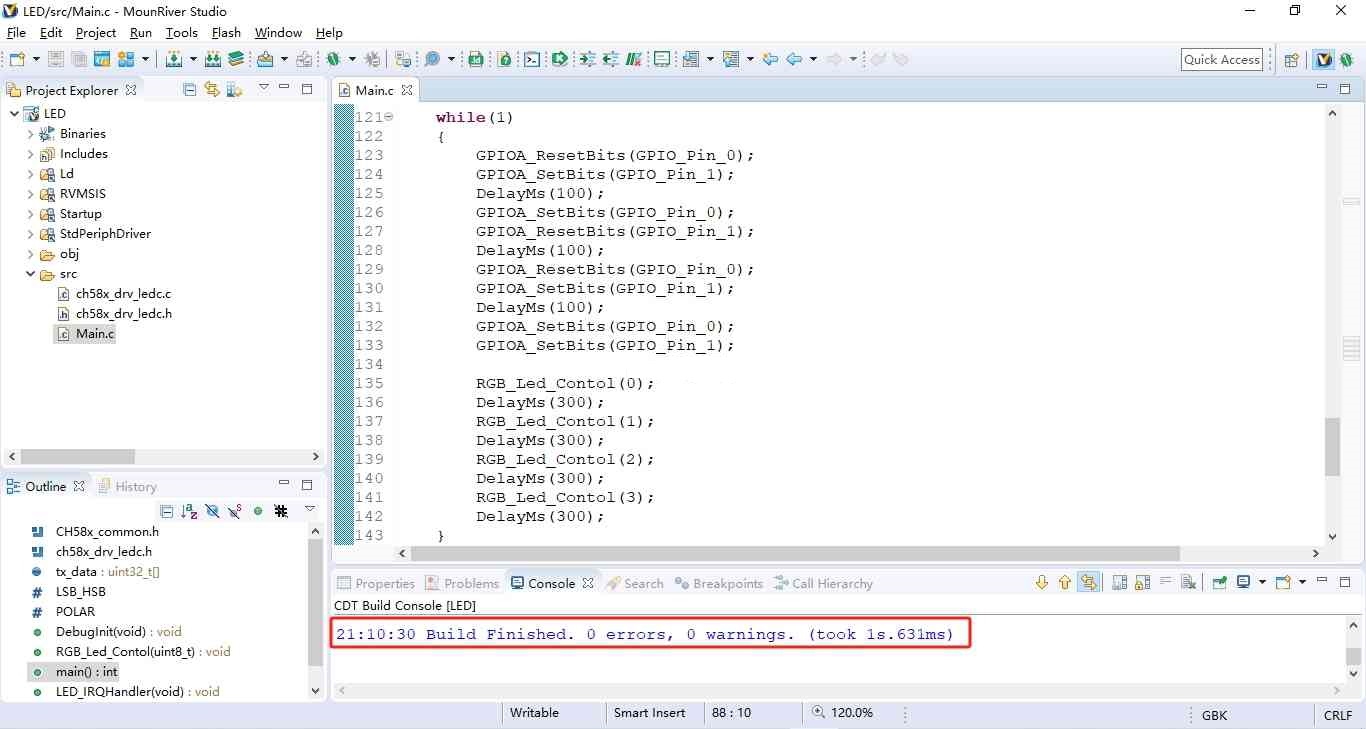Expand the StdPeriphDriver folder
The width and height of the screenshot is (1366, 729).
point(30,234)
